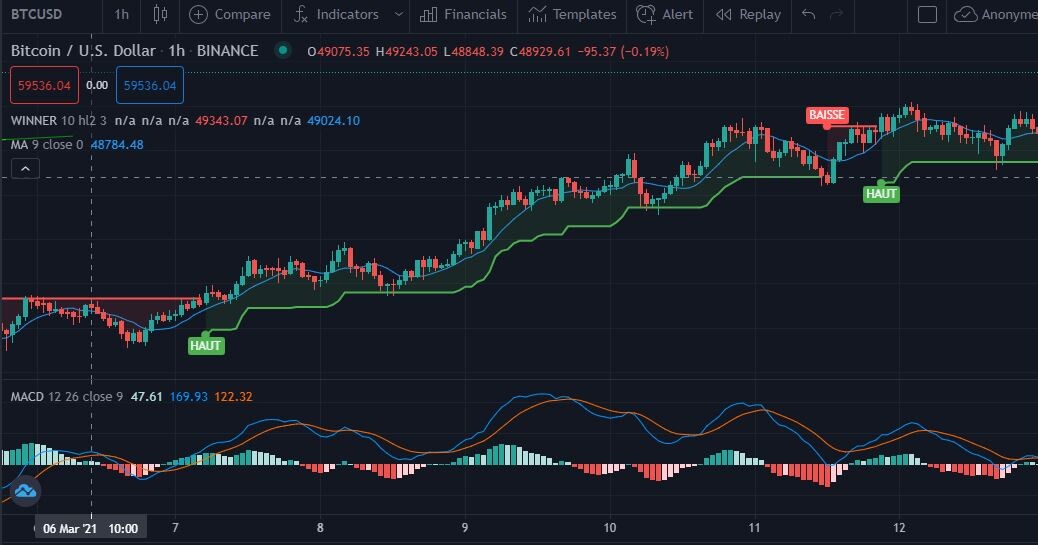Click the BAISSE signal label on chart
1038x545 pixels.
point(827,115)
